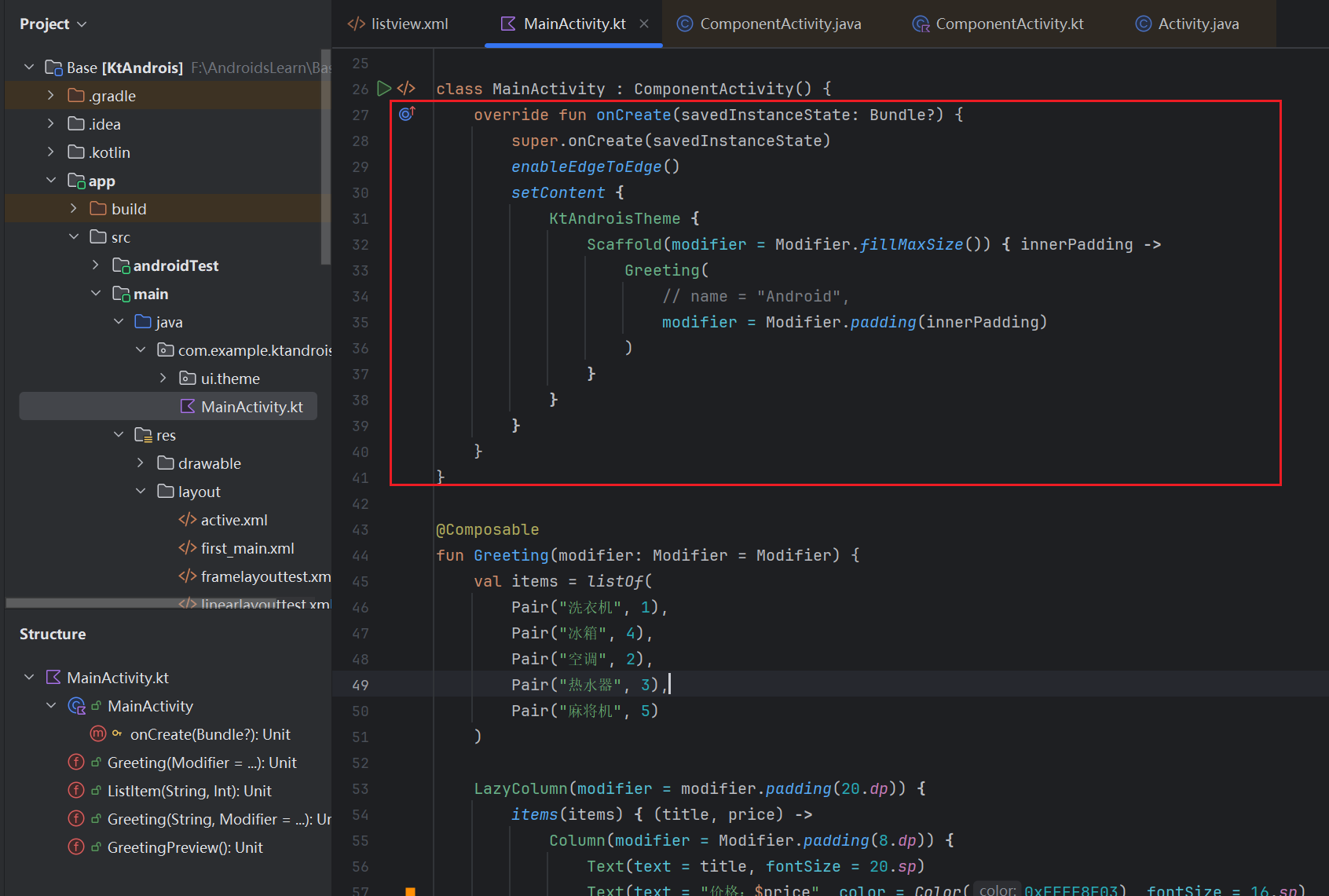Screen dimensions: 1329x896
Task: Collapse the Base [KtAndrois] root node
Action: click(29, 68)
